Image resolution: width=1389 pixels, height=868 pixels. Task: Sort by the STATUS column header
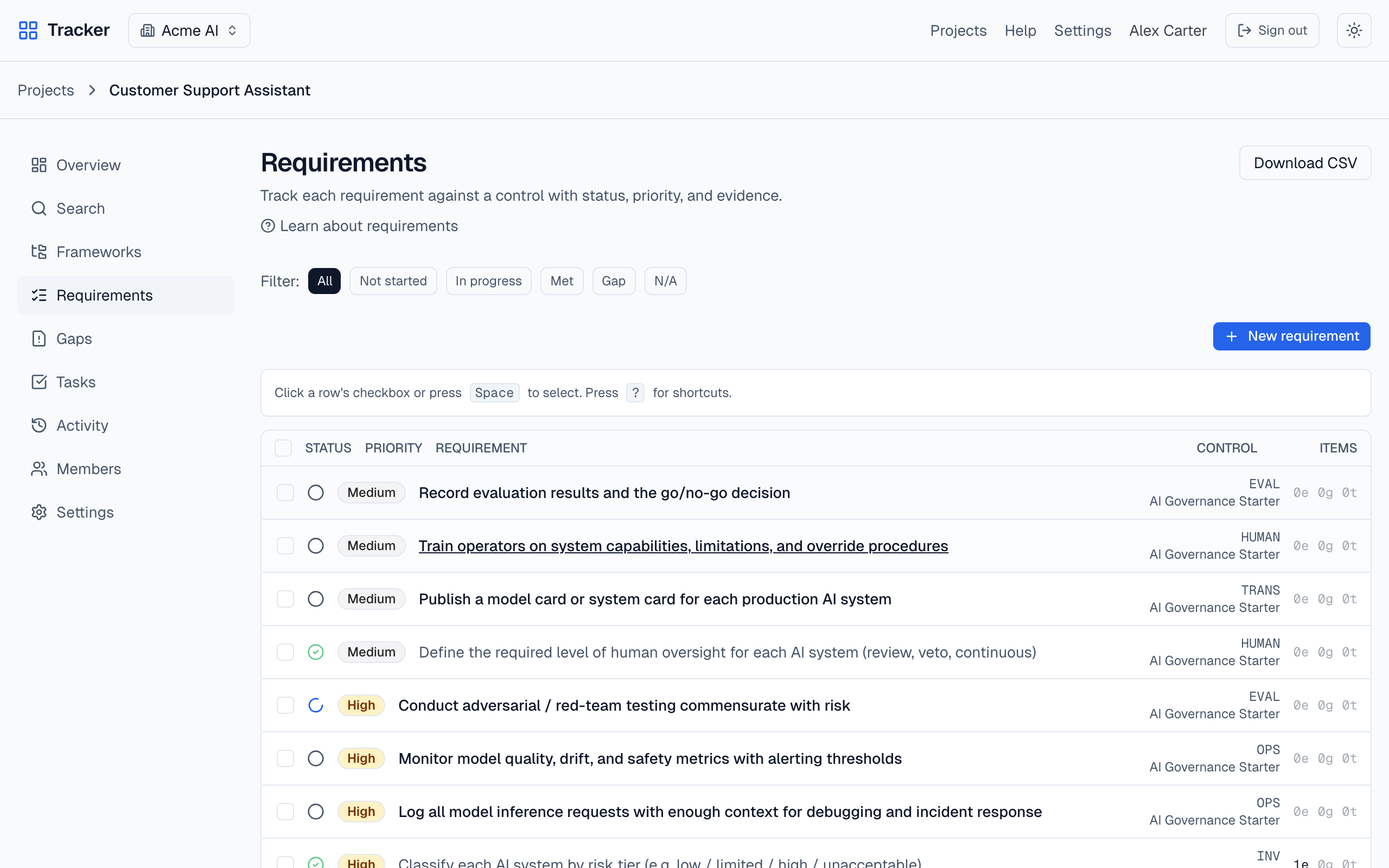pos(328,448)
